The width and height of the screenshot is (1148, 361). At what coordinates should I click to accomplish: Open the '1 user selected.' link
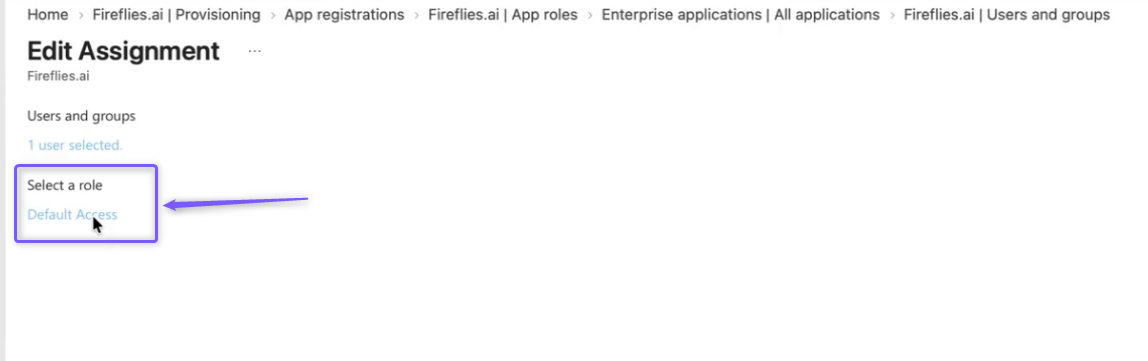(75, 145)
